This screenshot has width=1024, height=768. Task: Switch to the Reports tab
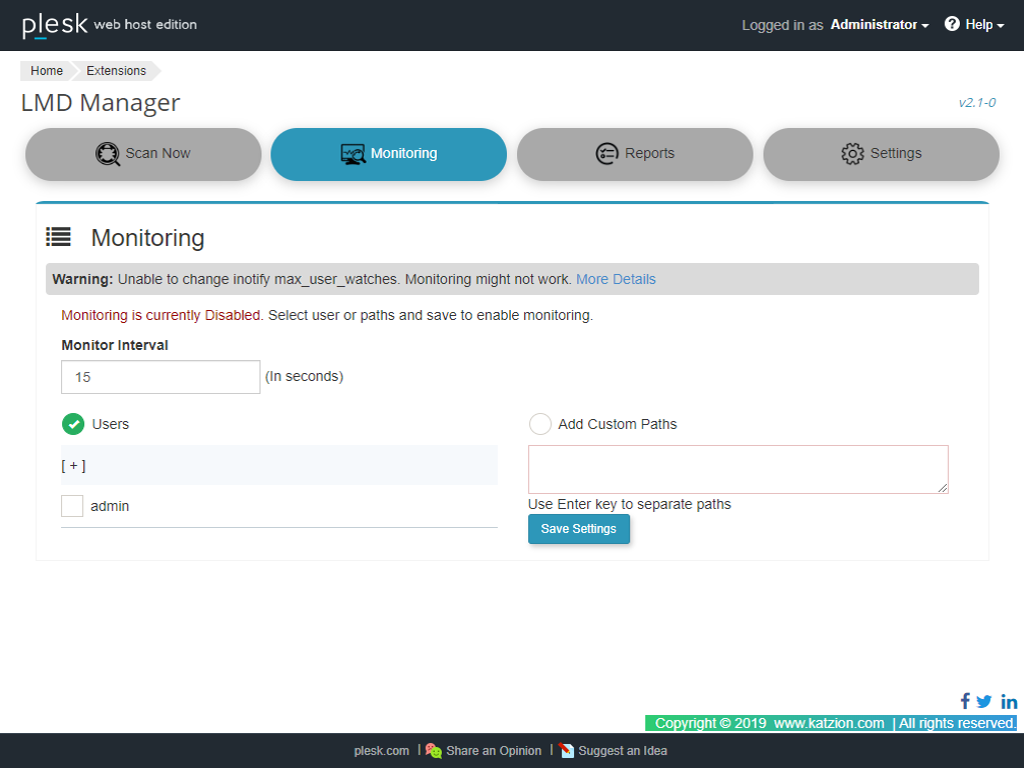[x=635, y=154]
